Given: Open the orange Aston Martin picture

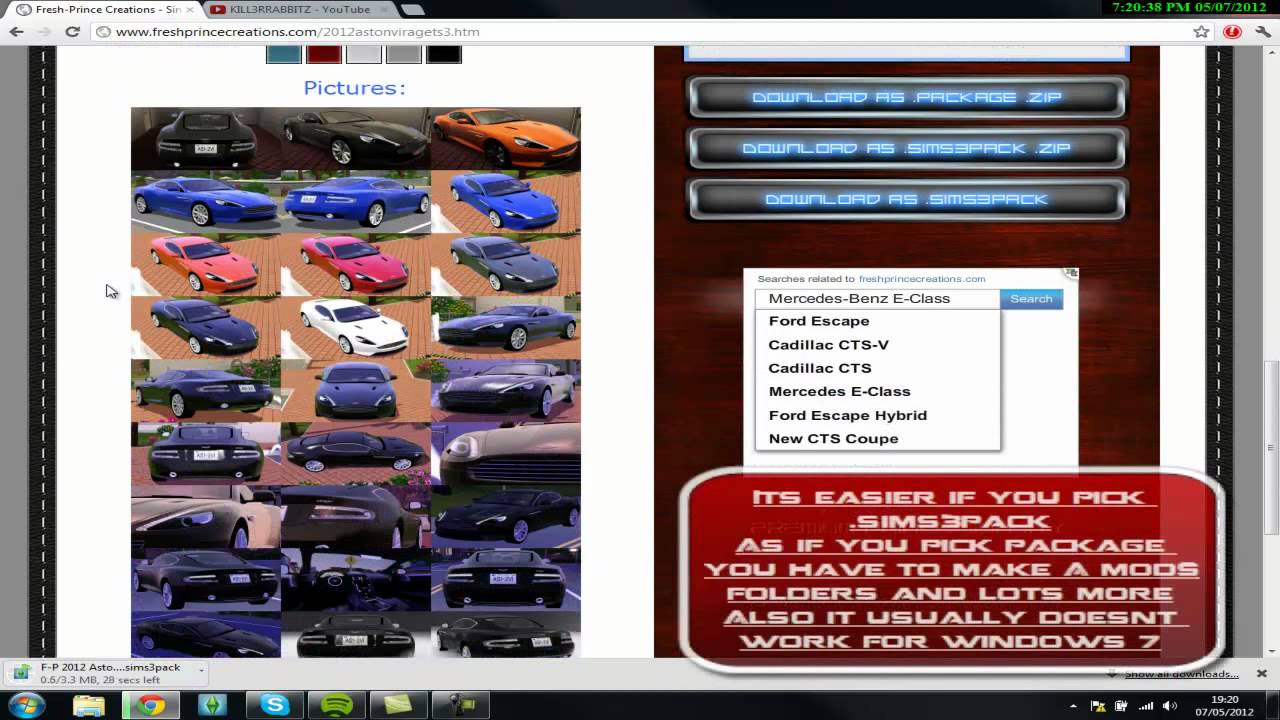Looking at the screenshot, I should pos(505,139).
